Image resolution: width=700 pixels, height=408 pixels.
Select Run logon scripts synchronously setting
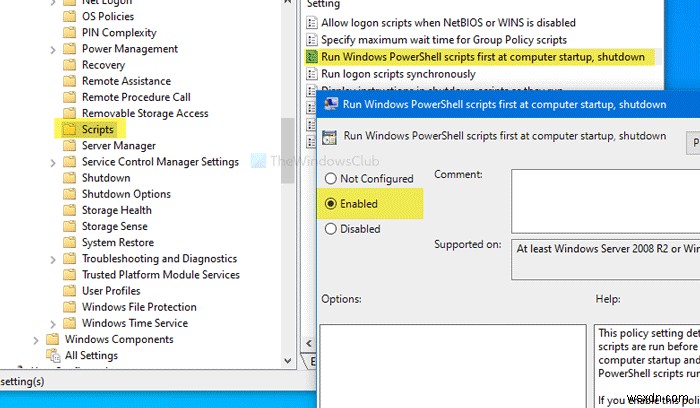(398, 74)
